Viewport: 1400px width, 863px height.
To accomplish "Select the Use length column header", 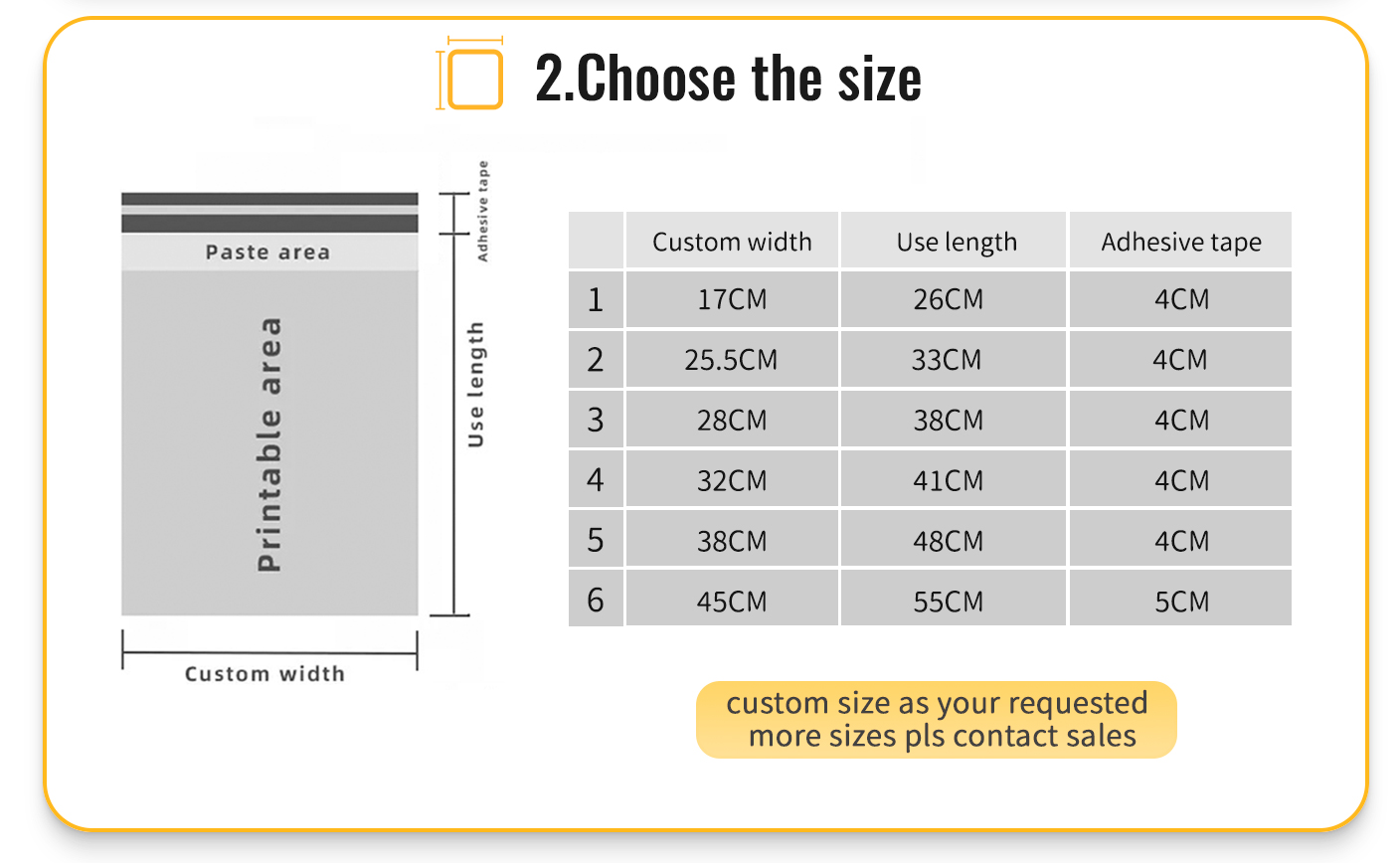I will coord(956,242).
